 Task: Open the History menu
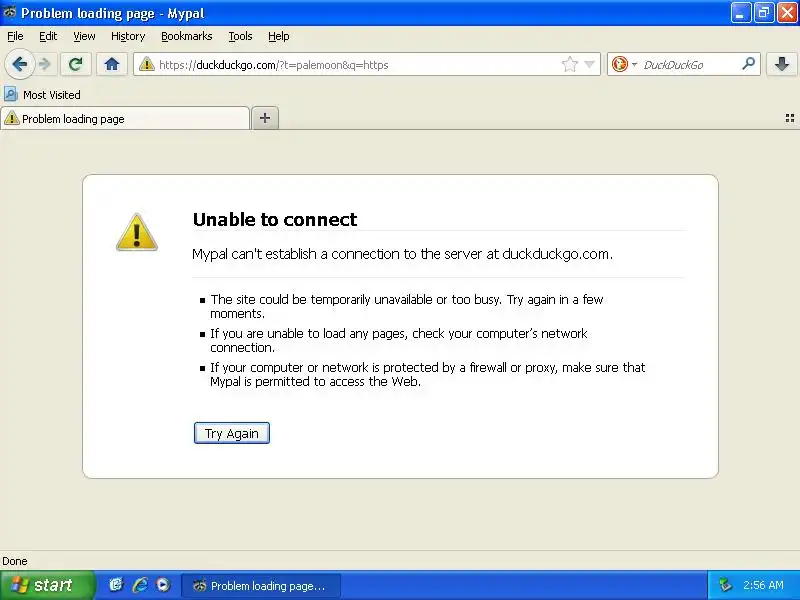click(x=128, y=36)
